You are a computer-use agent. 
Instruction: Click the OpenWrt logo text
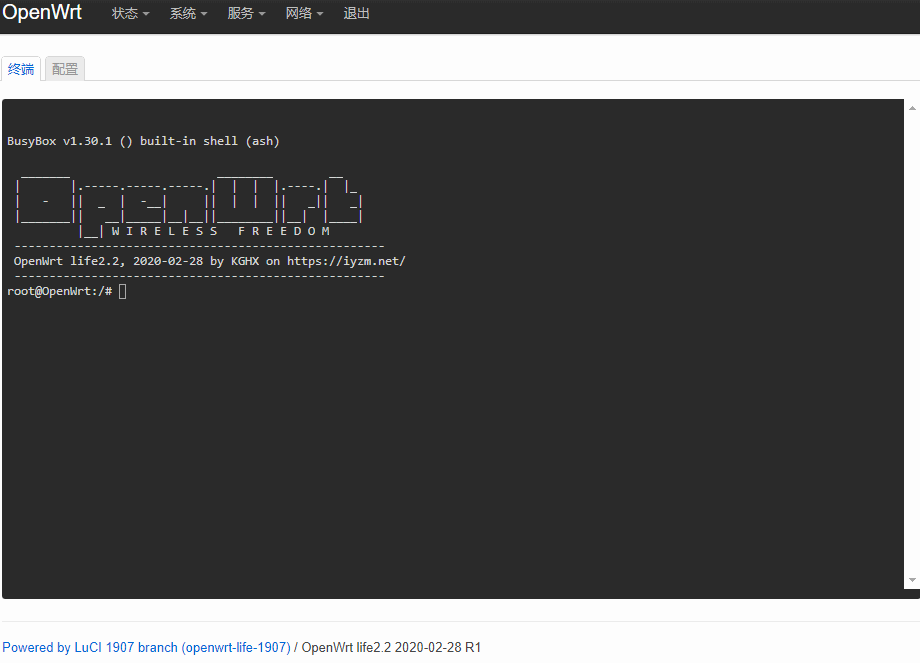[x=41, y=13]
